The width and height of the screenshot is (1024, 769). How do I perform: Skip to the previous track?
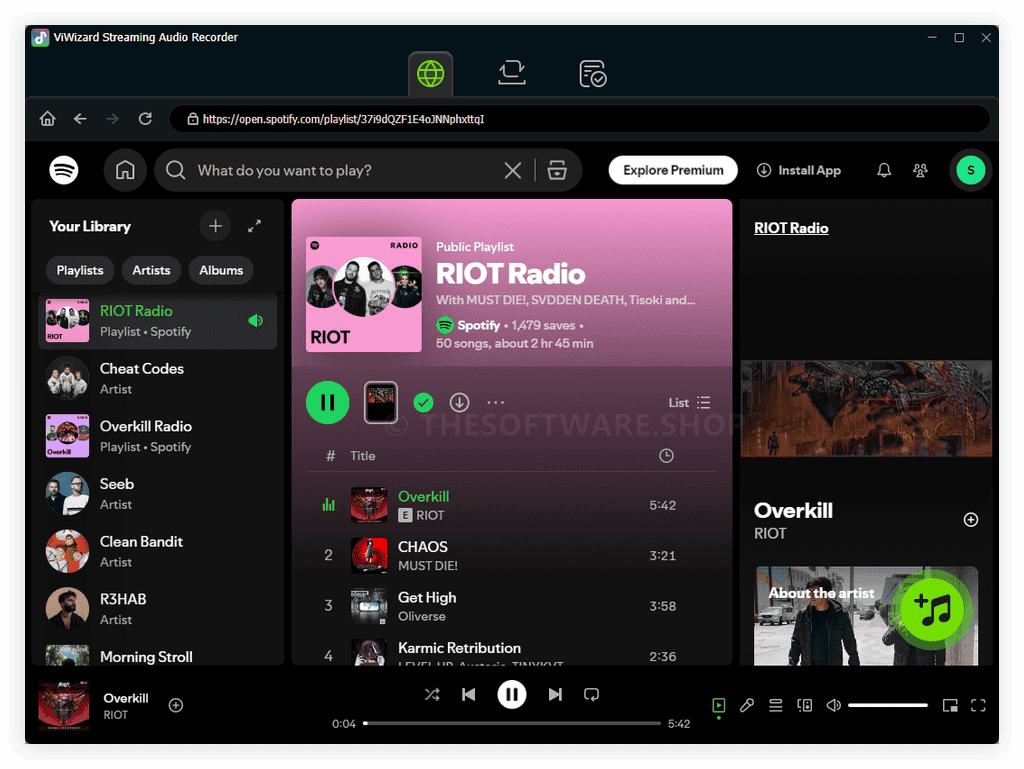tap(468, 694)
